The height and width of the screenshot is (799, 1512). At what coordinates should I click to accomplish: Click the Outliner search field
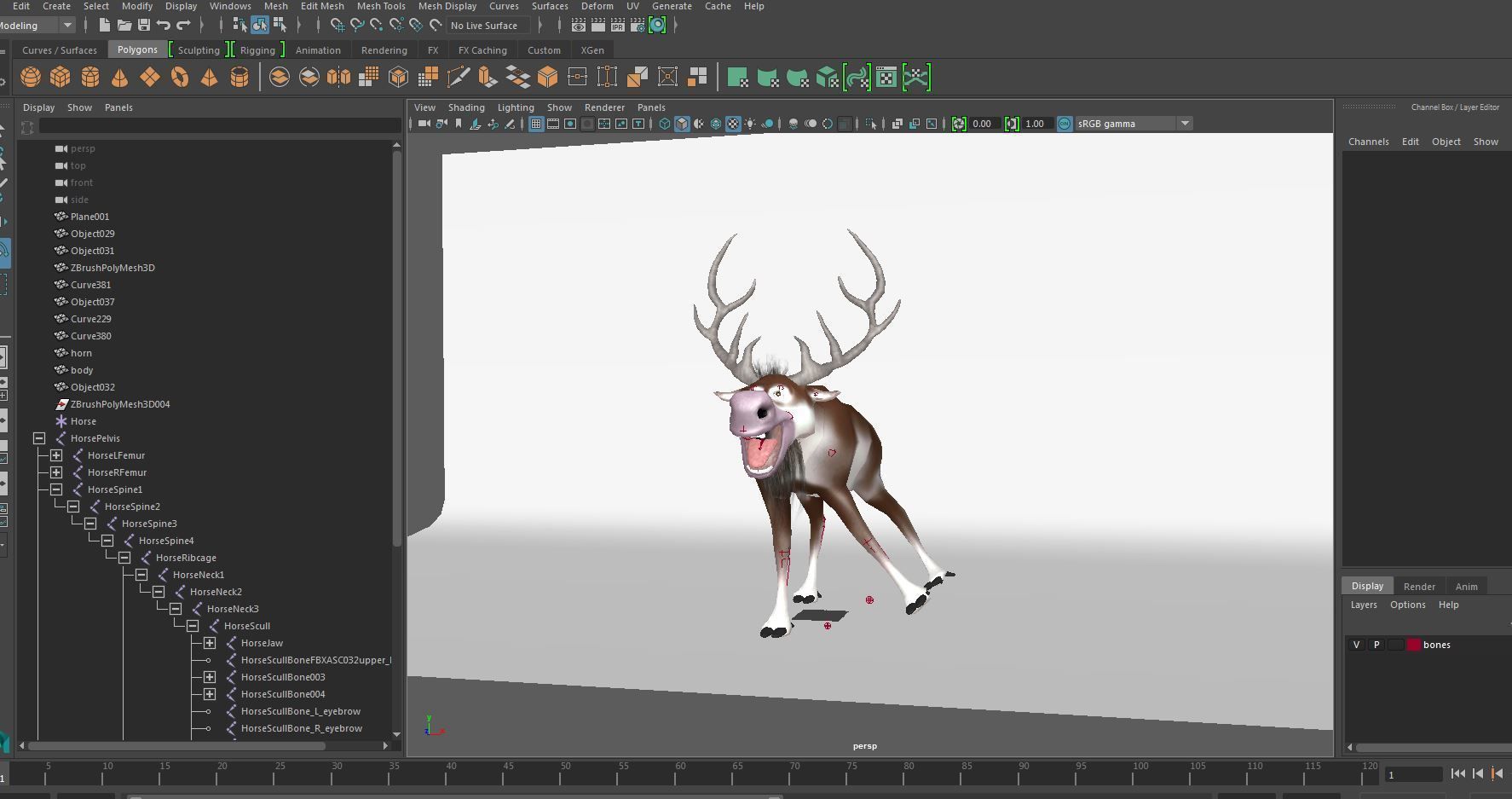pyautogui.click(x=219, y=126)
